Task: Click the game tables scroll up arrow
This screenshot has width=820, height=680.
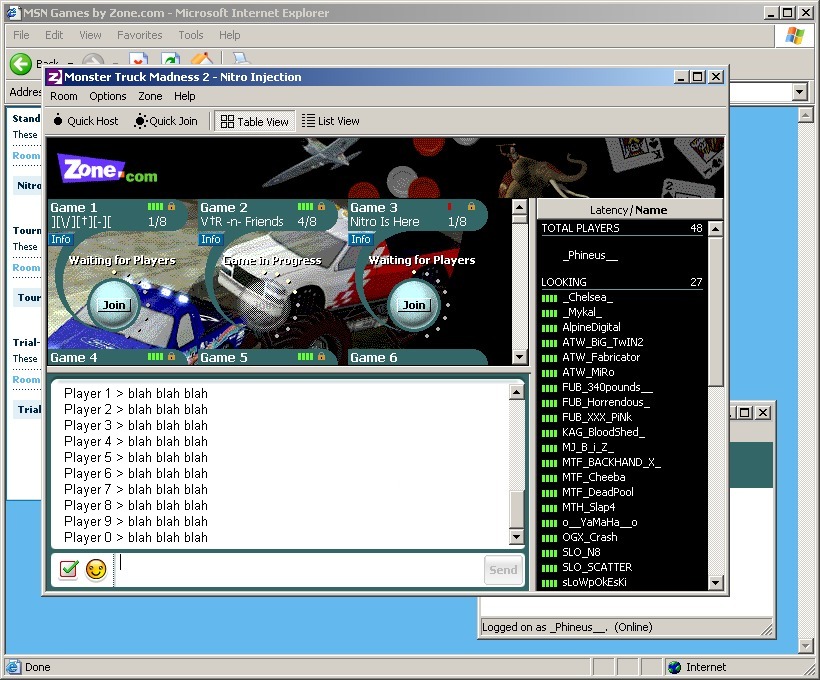Action: pyautogui.click(x=519, y=207)
